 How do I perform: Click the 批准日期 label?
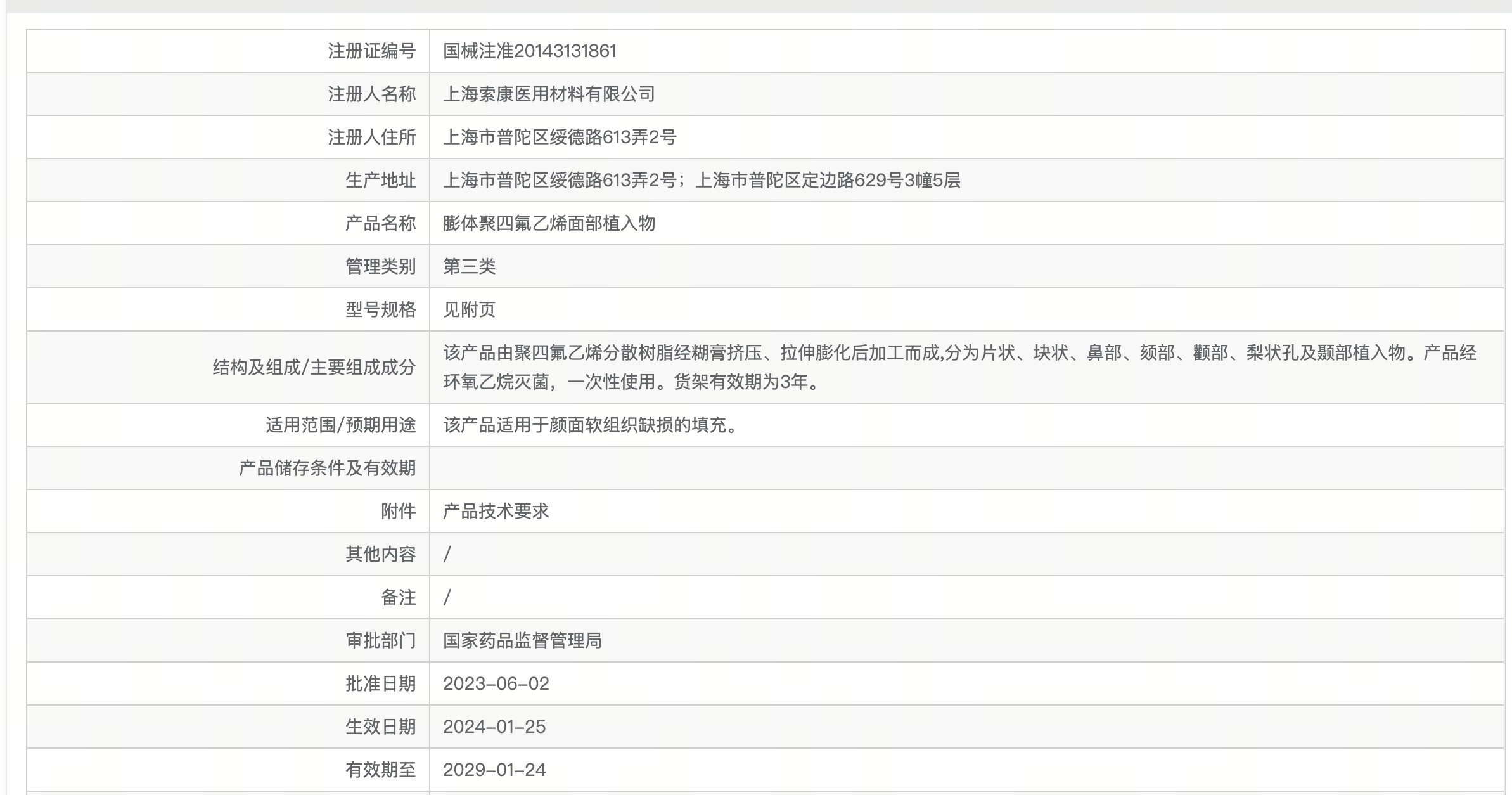click(380, 683)
